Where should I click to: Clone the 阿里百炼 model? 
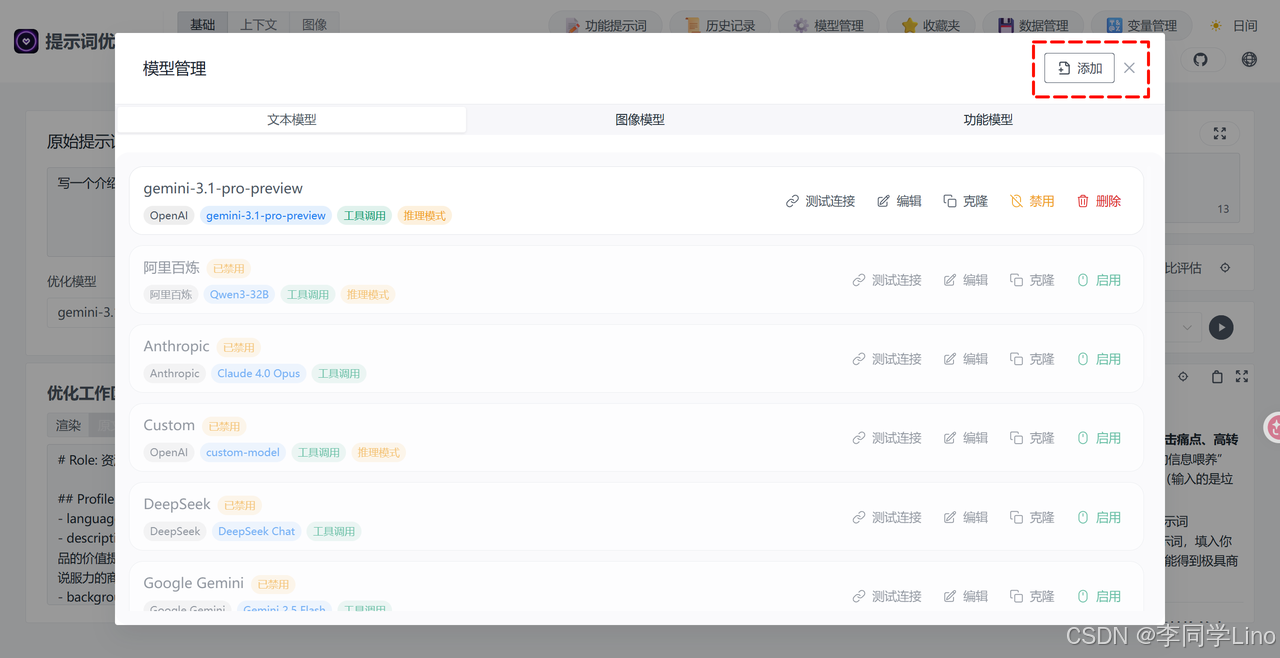coord(1032,280)
